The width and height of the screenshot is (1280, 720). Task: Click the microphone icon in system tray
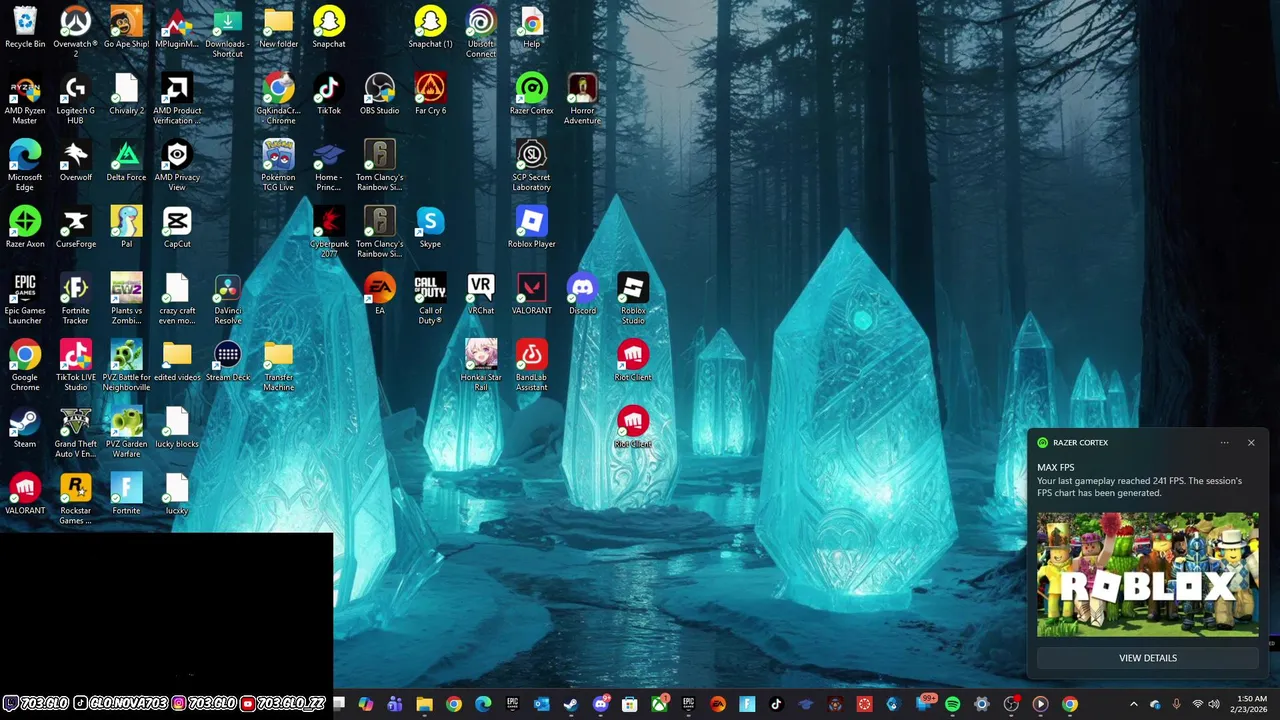coord(1176,704)
